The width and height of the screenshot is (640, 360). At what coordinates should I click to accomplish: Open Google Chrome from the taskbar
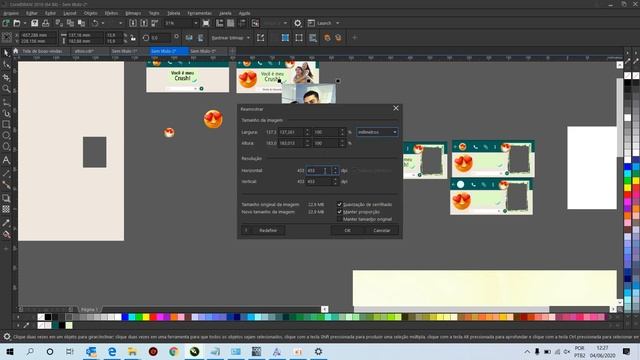pos(173,351)
